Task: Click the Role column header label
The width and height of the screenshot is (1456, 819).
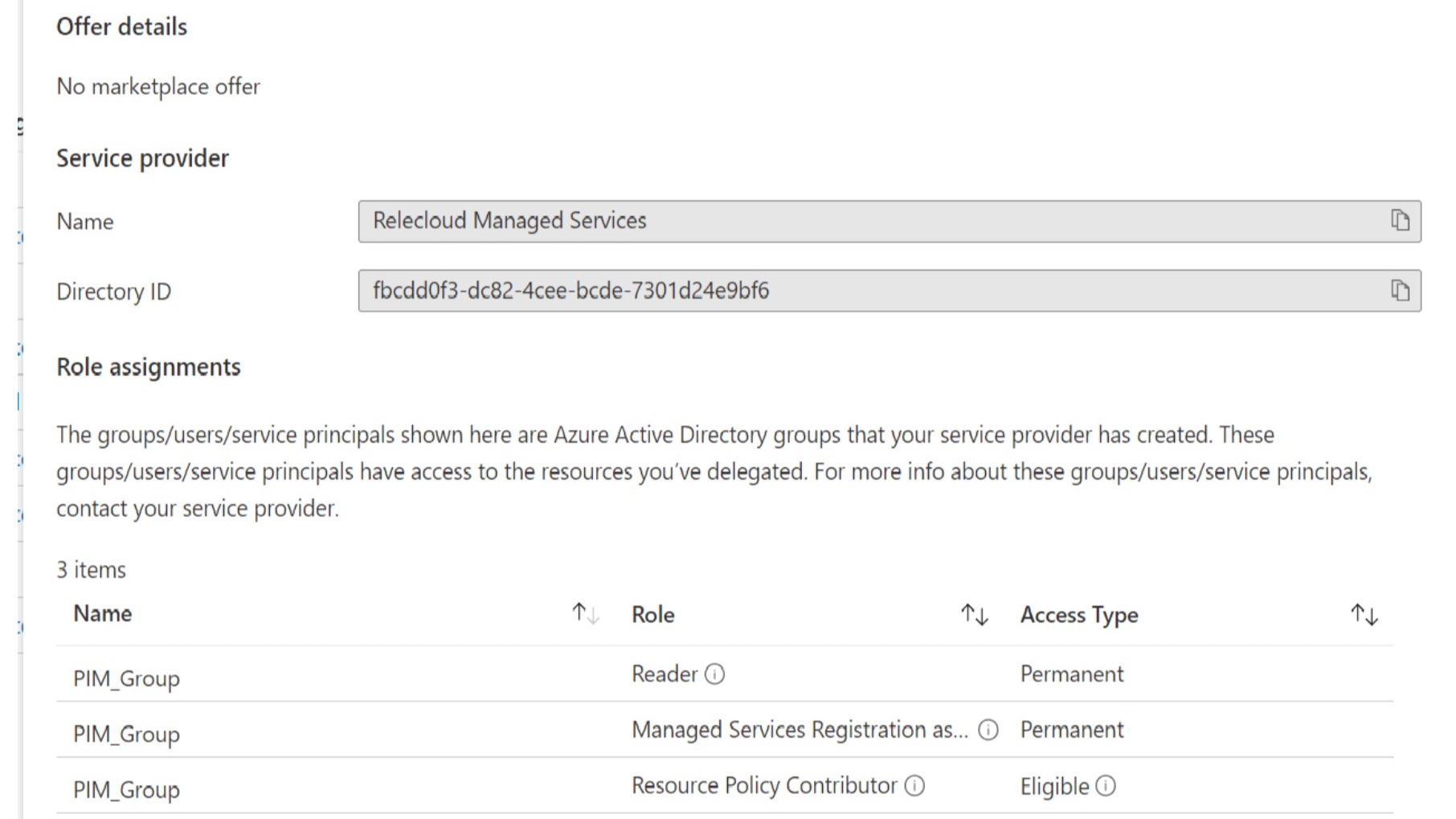Action: click(652, 615)
